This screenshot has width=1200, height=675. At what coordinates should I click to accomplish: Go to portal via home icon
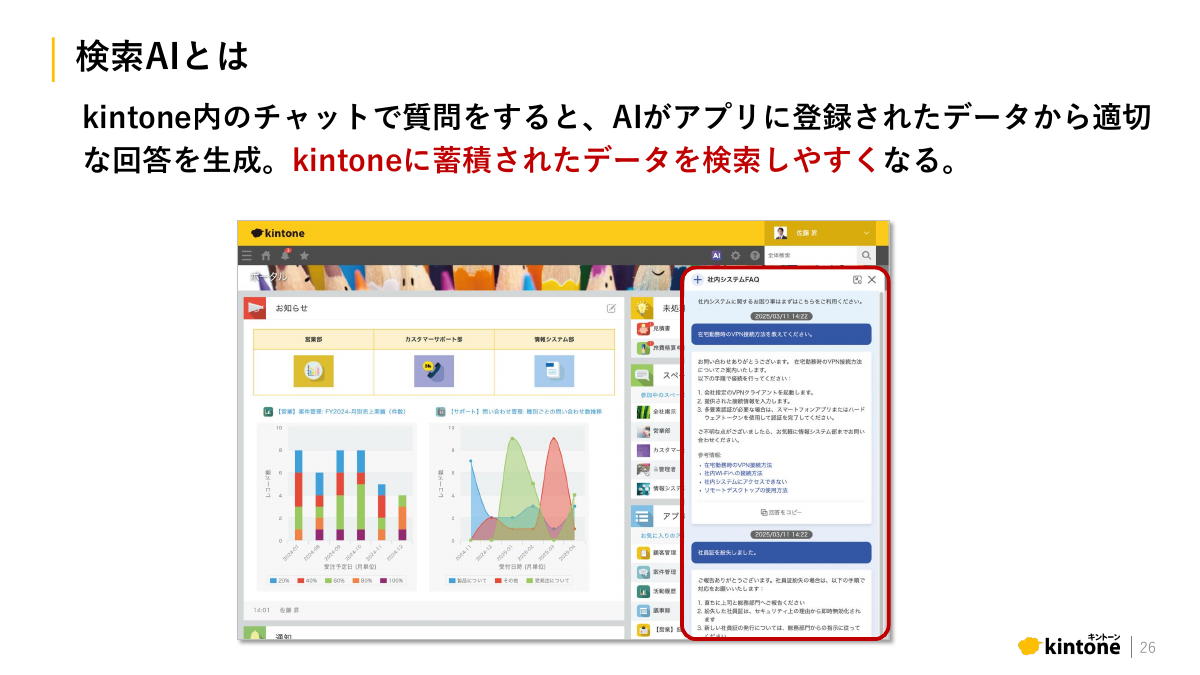pos(266,256)
